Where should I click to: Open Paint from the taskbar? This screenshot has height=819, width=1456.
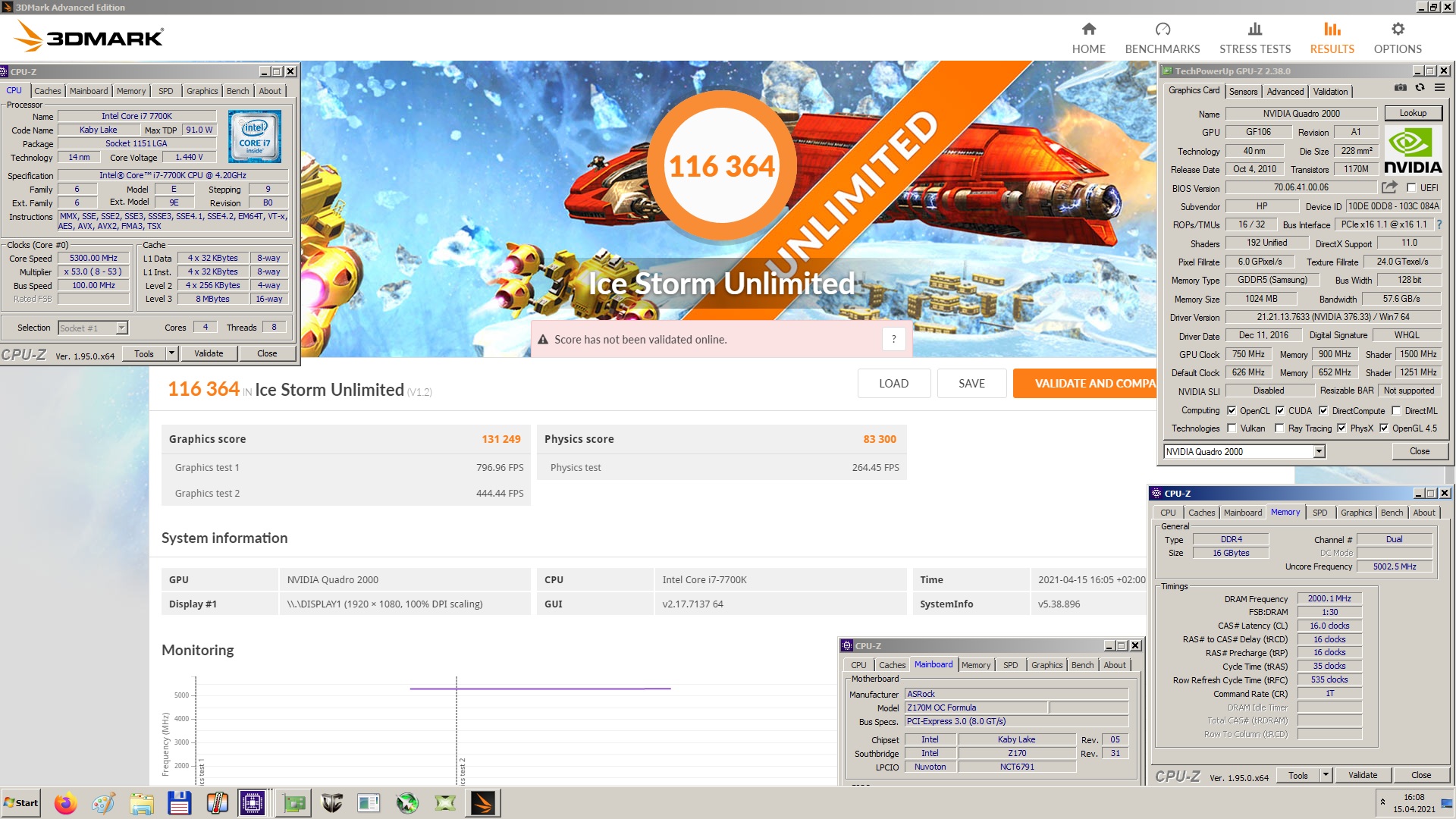point(104,803)
